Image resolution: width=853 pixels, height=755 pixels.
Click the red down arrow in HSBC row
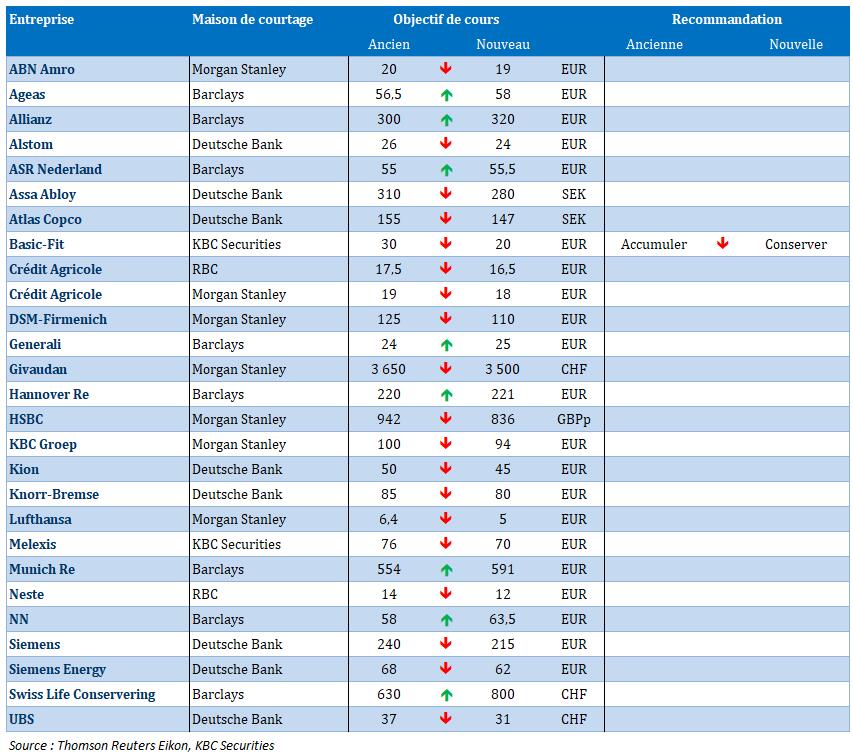point(446,418)
